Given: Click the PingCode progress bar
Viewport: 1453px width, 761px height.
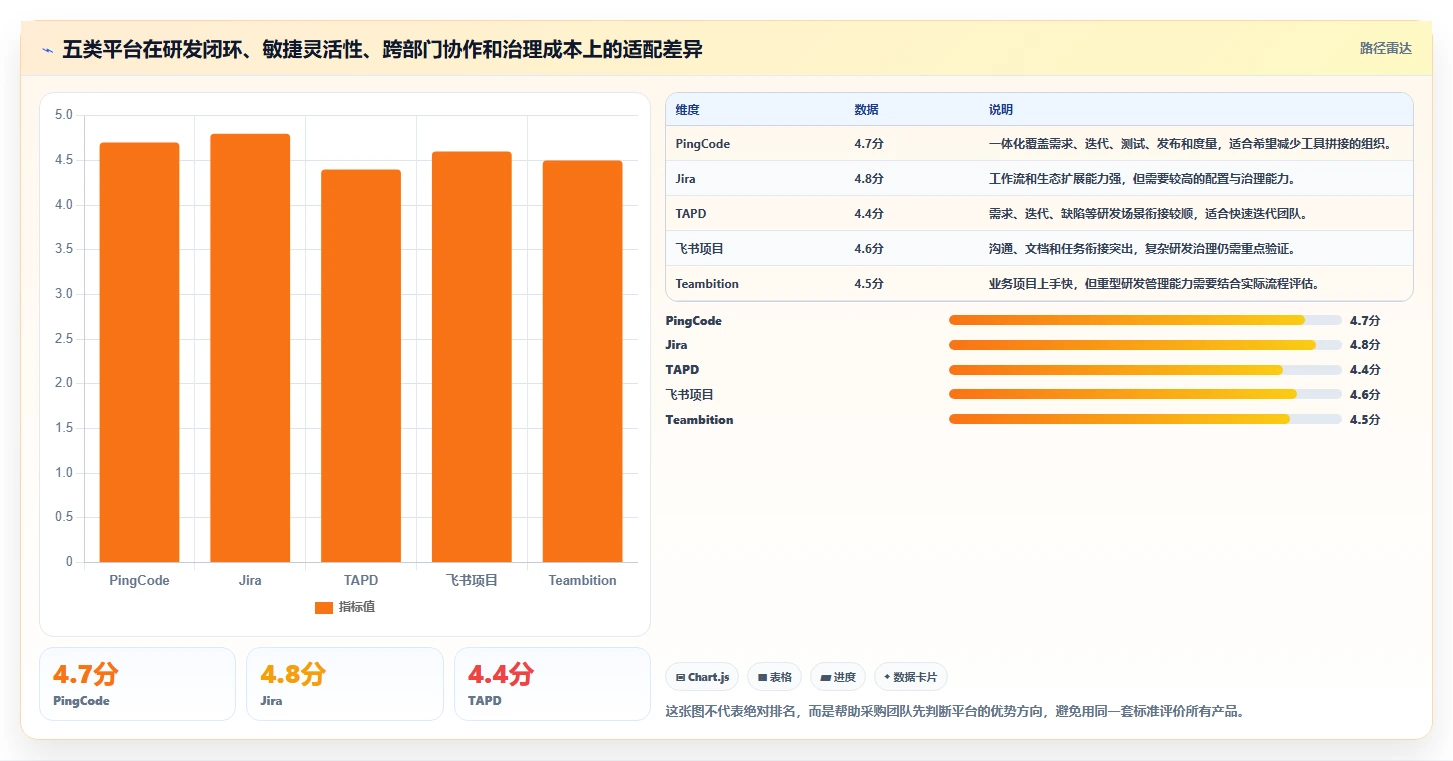Looking at the screenshot, I should tap(1145, 320).
